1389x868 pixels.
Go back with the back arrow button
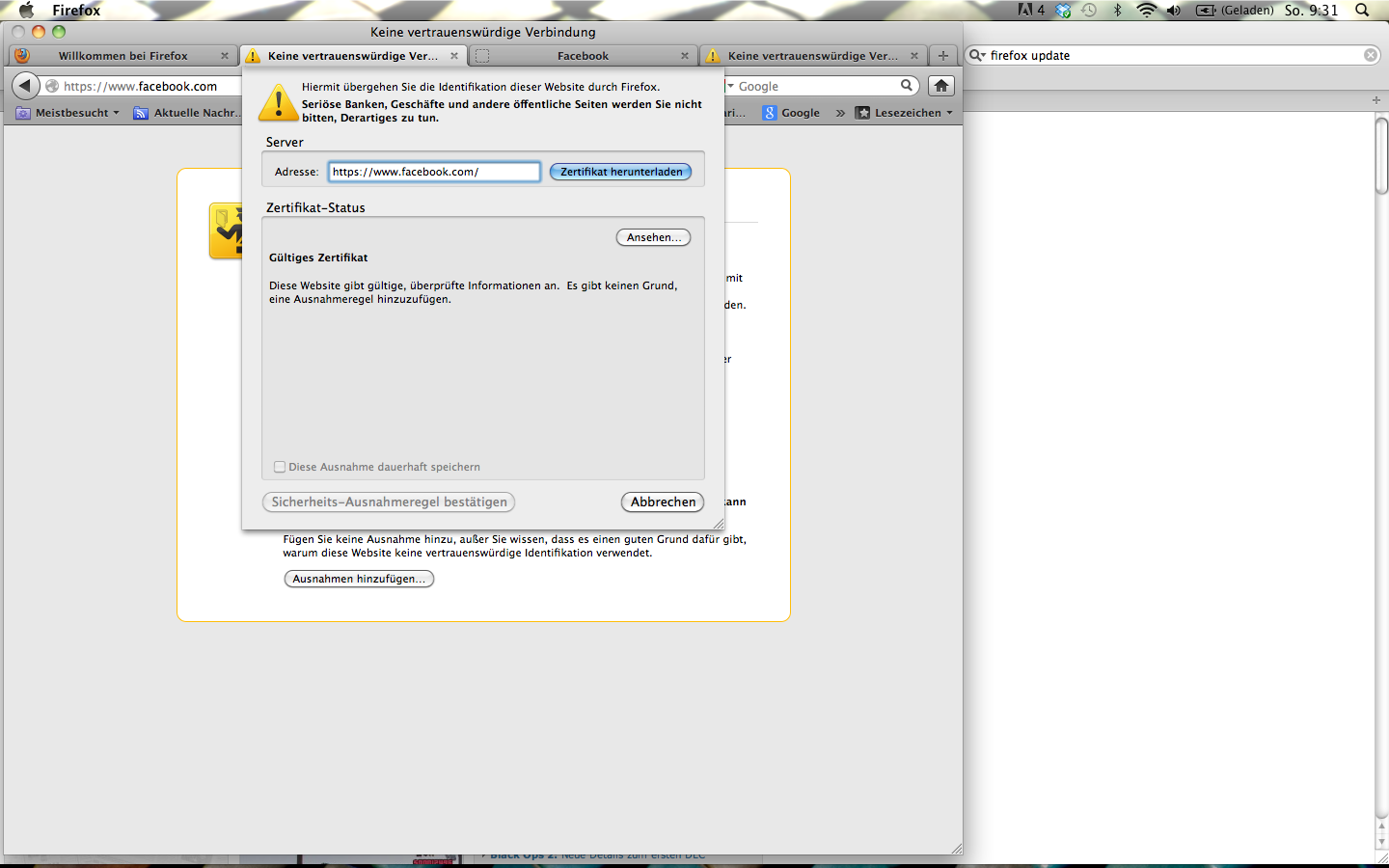point(25,86)
